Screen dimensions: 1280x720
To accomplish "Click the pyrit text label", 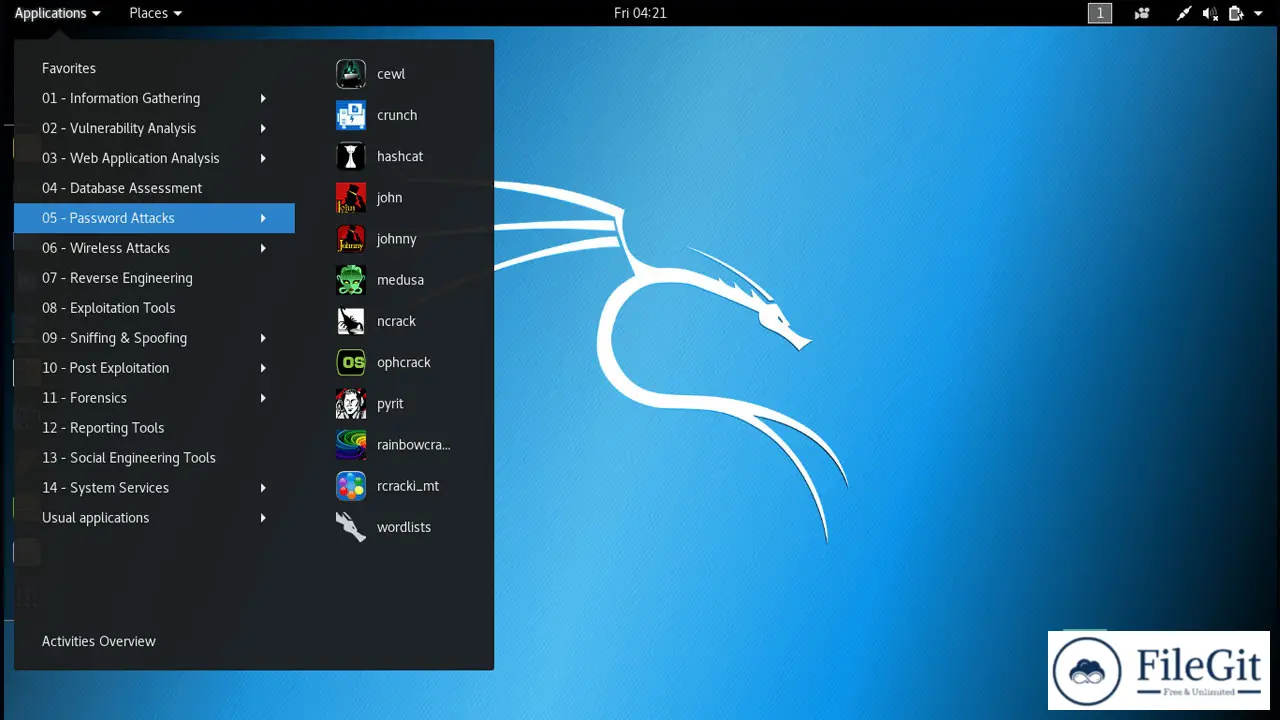I will pyautogui.click(x=390, y=404).
